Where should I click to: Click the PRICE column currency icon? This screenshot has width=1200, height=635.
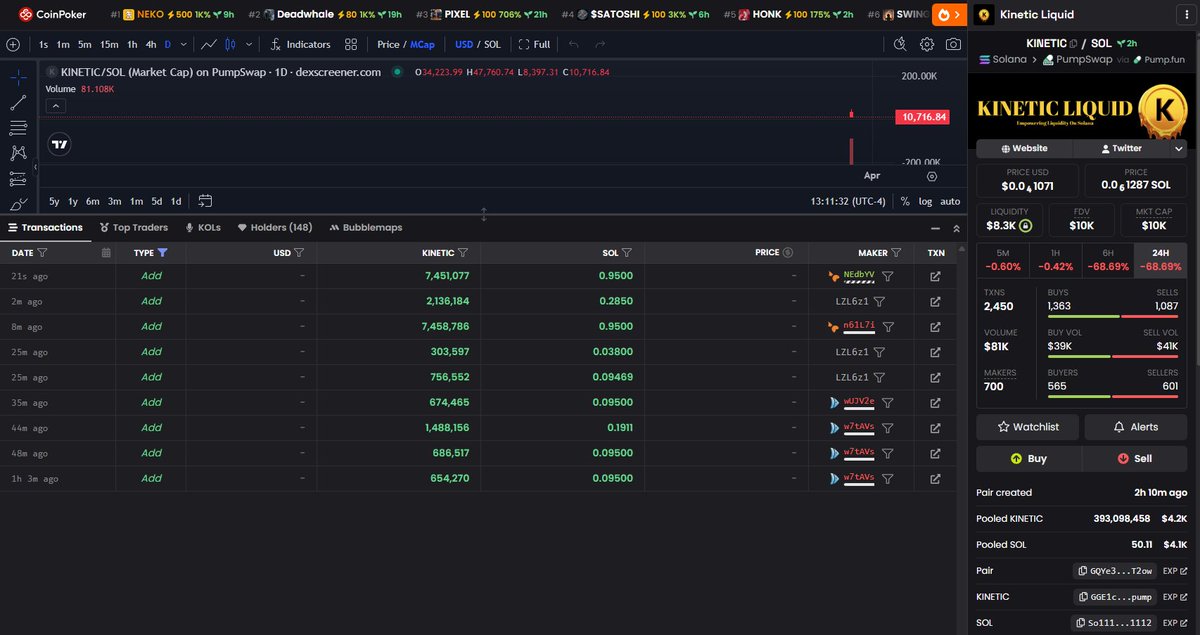(788, 253)
